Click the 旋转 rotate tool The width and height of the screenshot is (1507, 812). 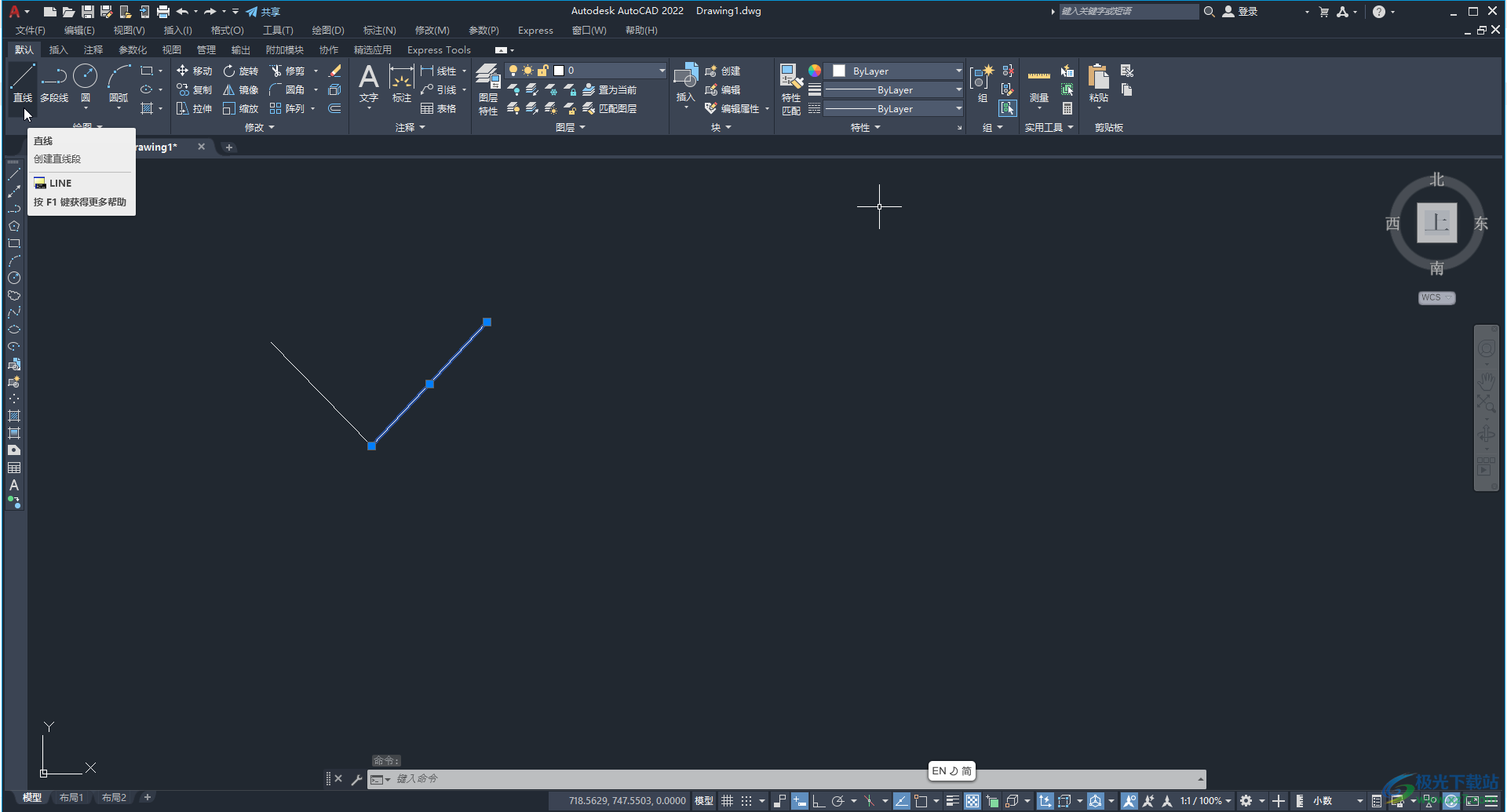tap(240, 71)
